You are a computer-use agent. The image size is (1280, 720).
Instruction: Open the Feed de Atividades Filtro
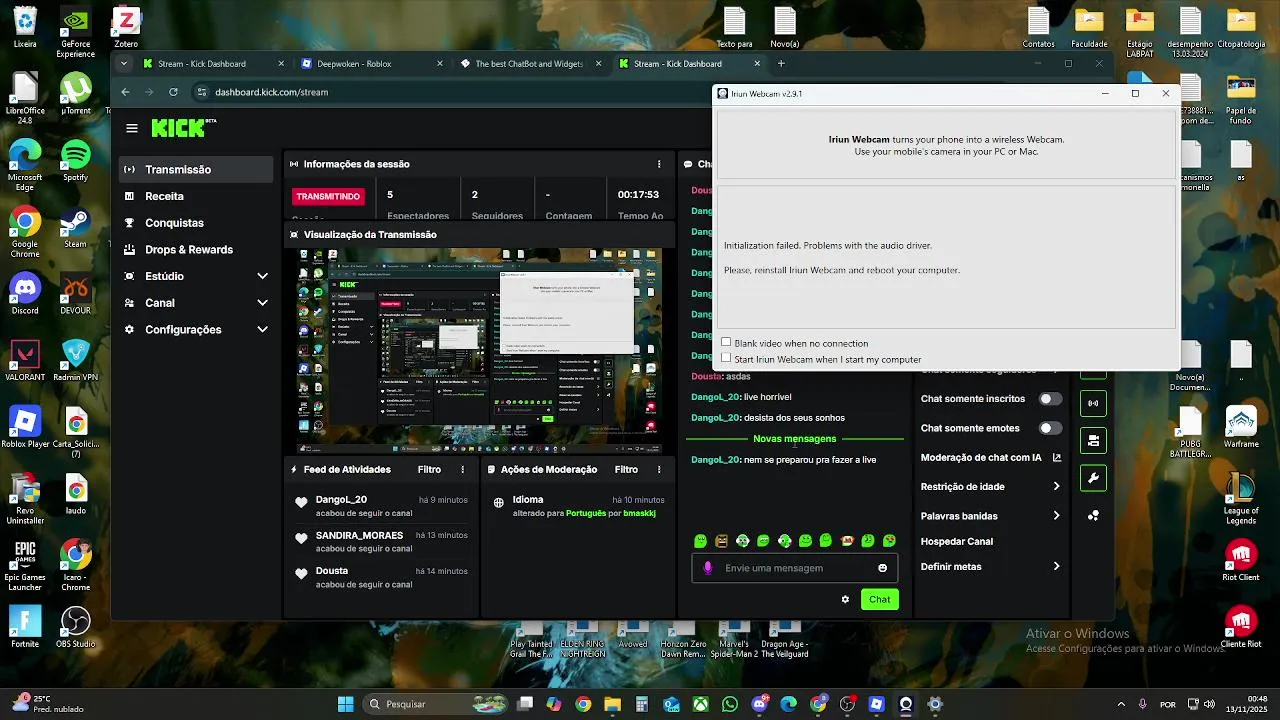pos(429,469)
